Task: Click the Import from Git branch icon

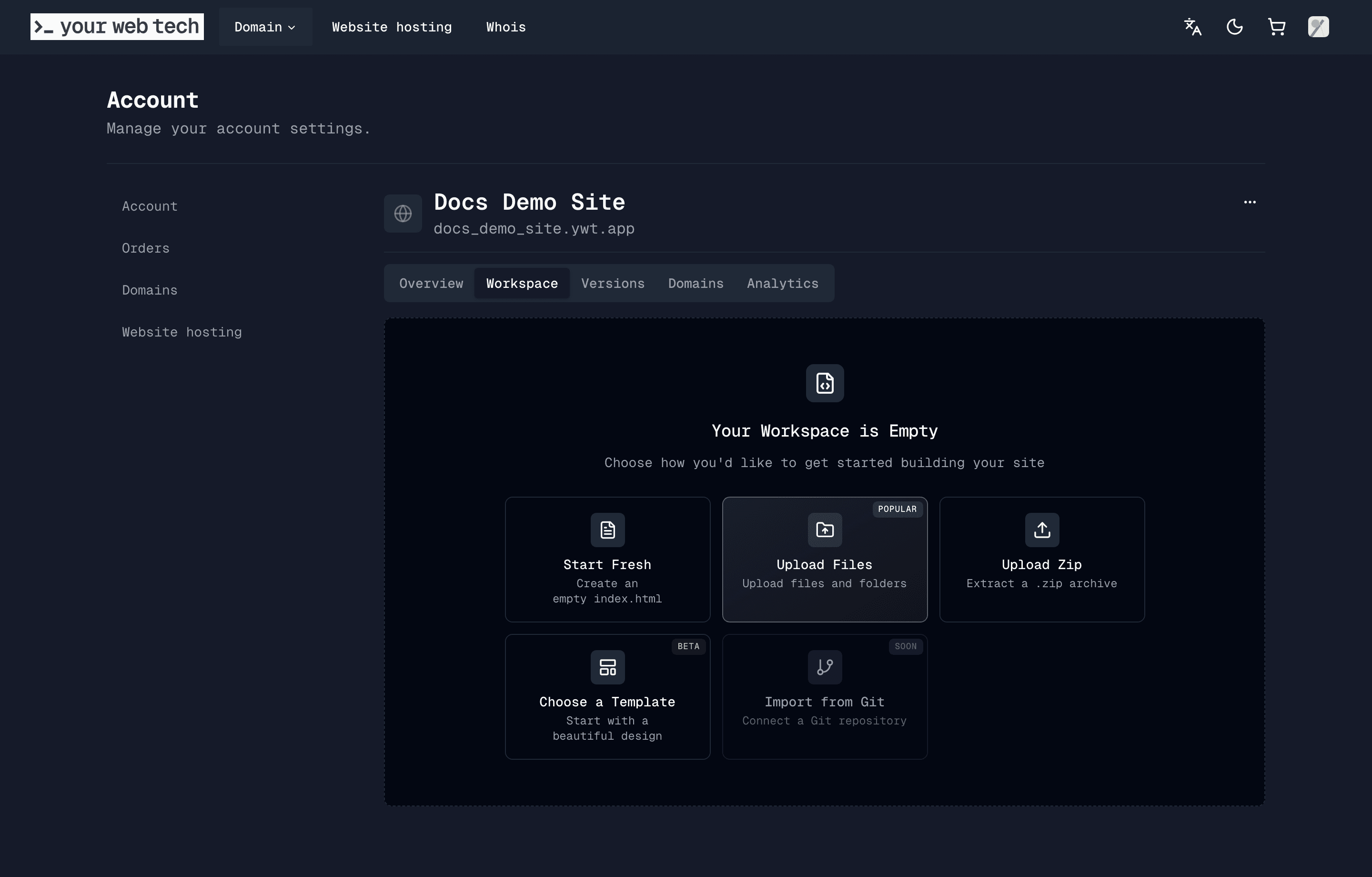Action: tap(825, 667)
